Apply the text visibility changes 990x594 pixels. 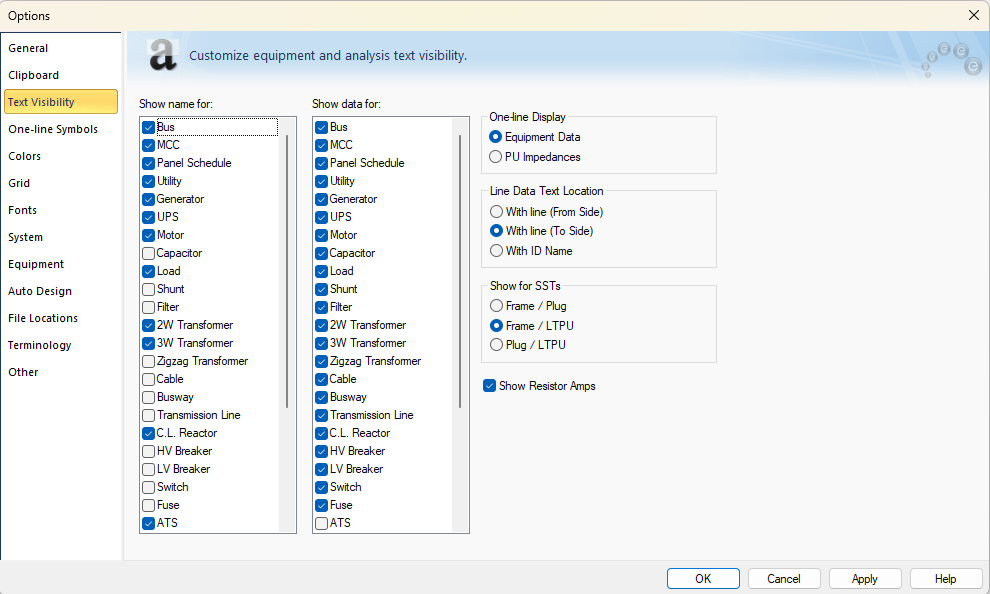(864, 579)
